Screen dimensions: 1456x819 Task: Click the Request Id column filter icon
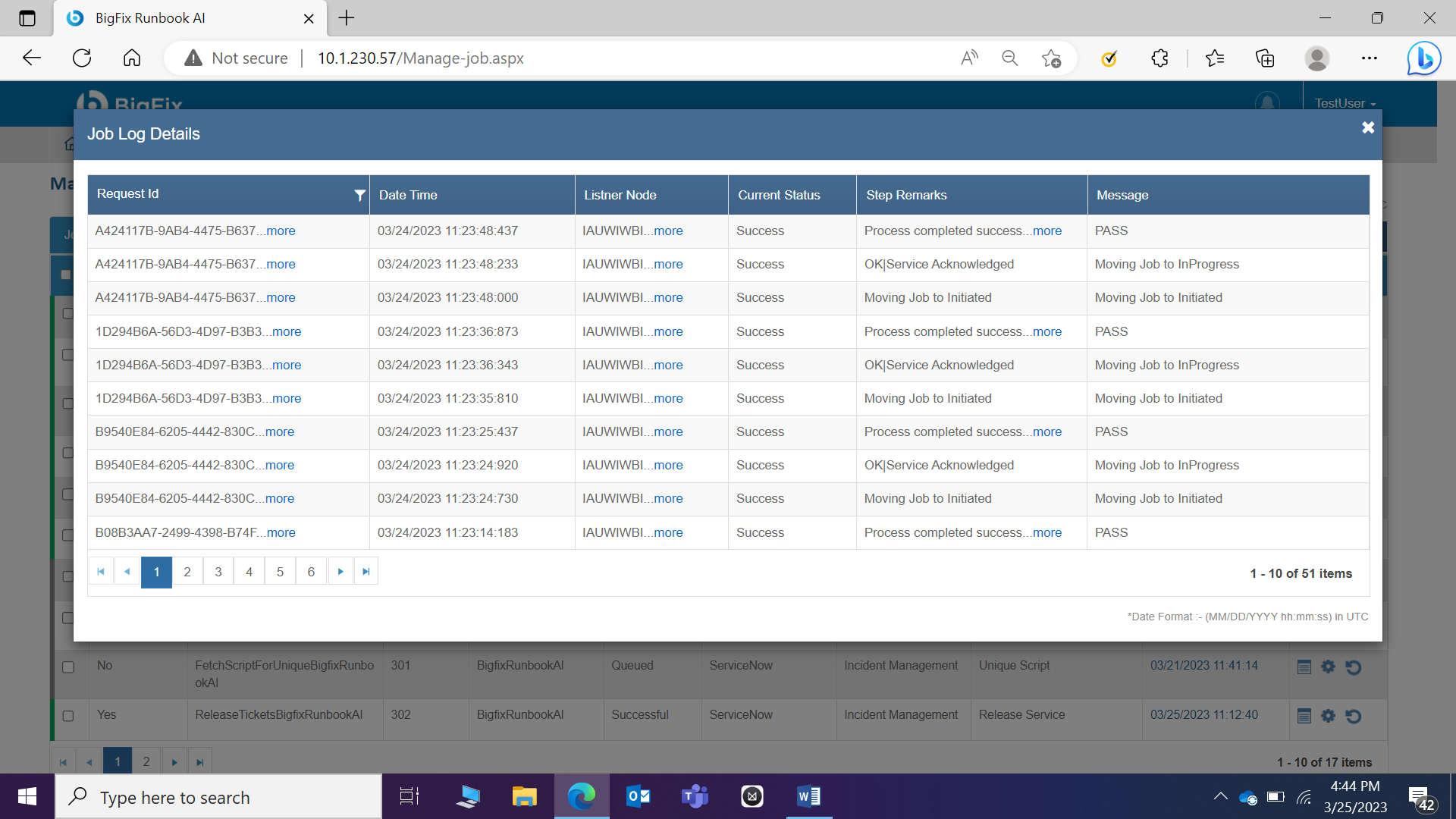[x=359, y=195]
